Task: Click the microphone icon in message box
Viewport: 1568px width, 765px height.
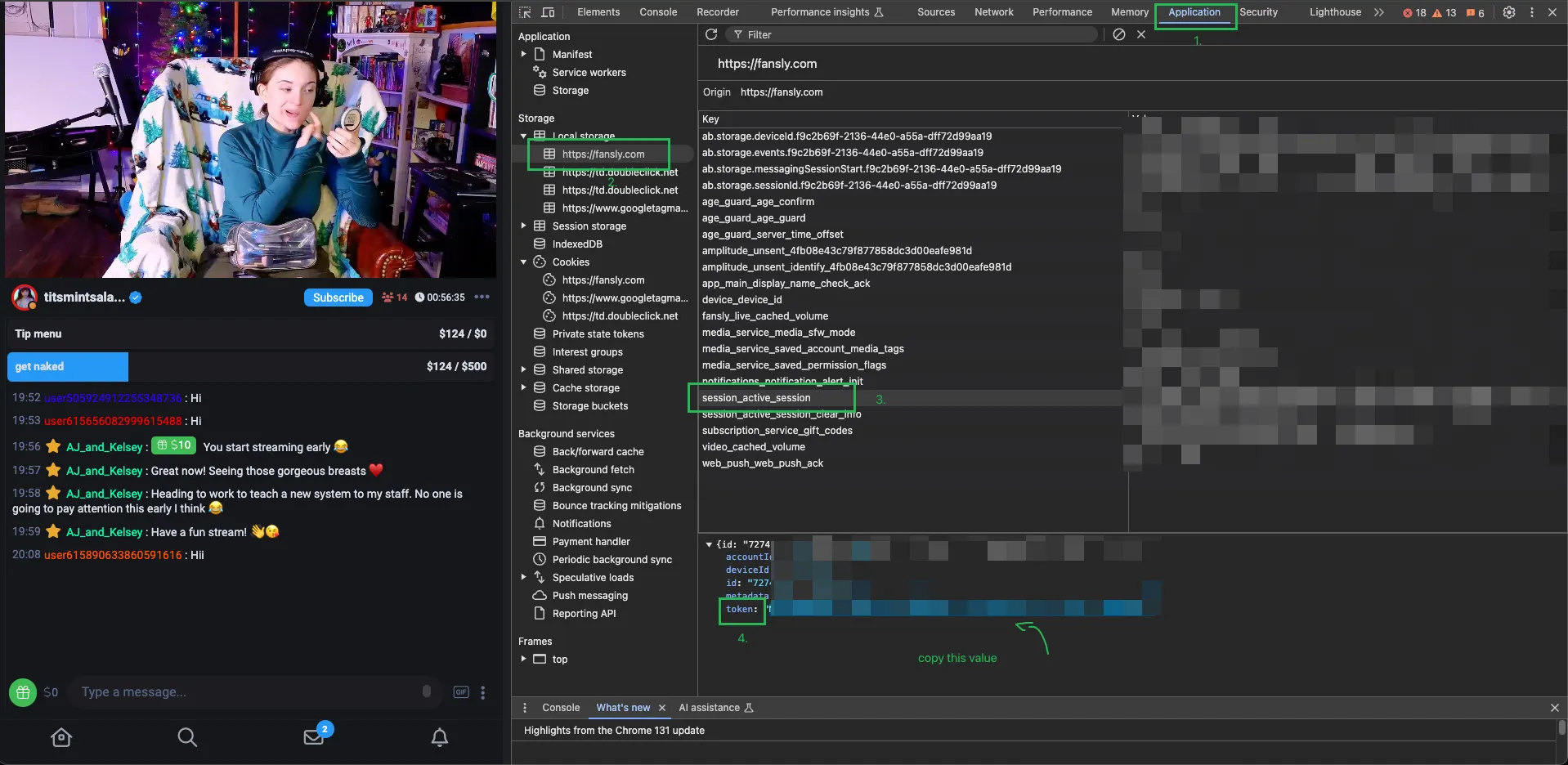Action: (x=427, y=691)
